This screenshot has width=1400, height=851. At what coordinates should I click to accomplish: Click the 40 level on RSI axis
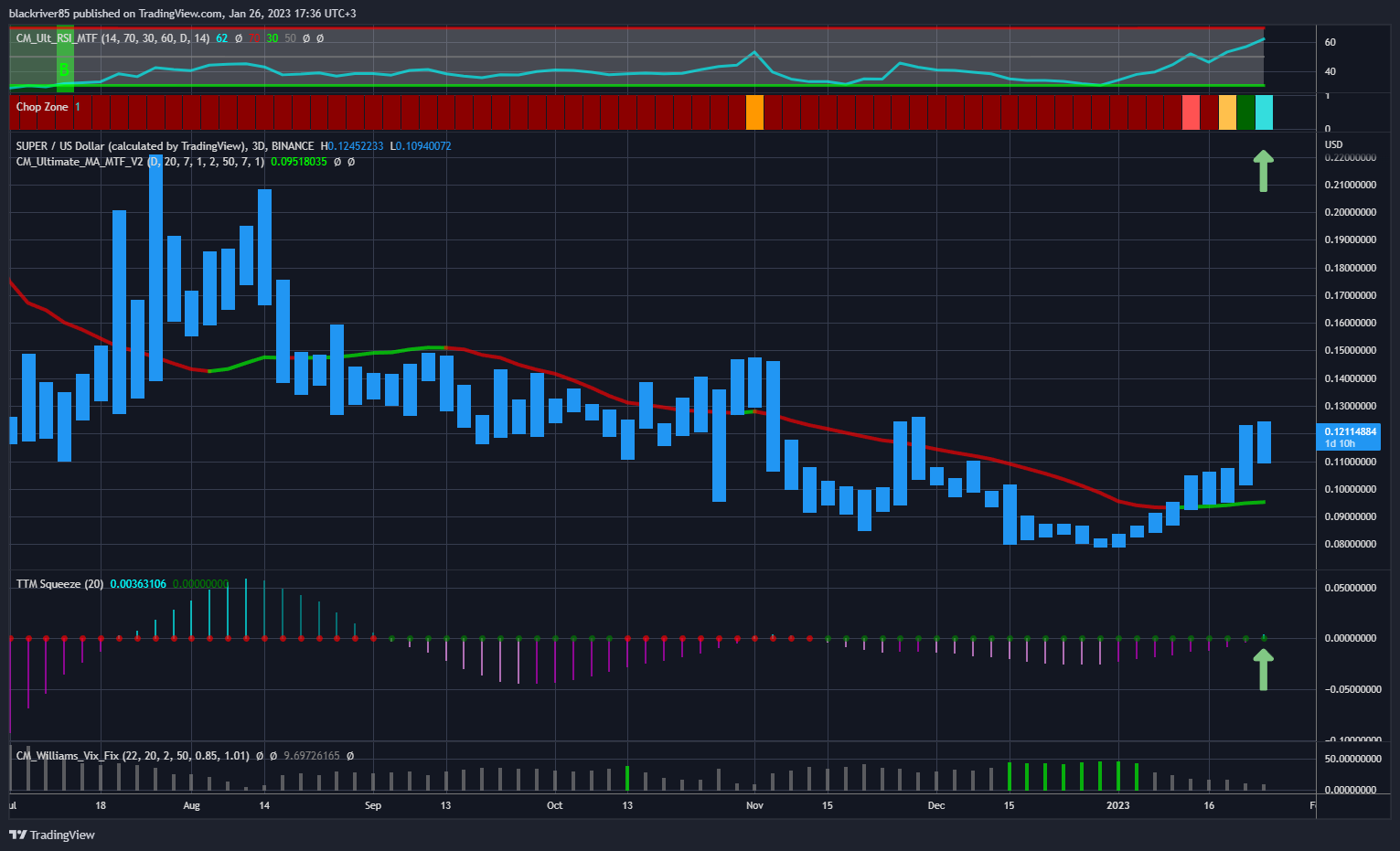click(1331, 72)
